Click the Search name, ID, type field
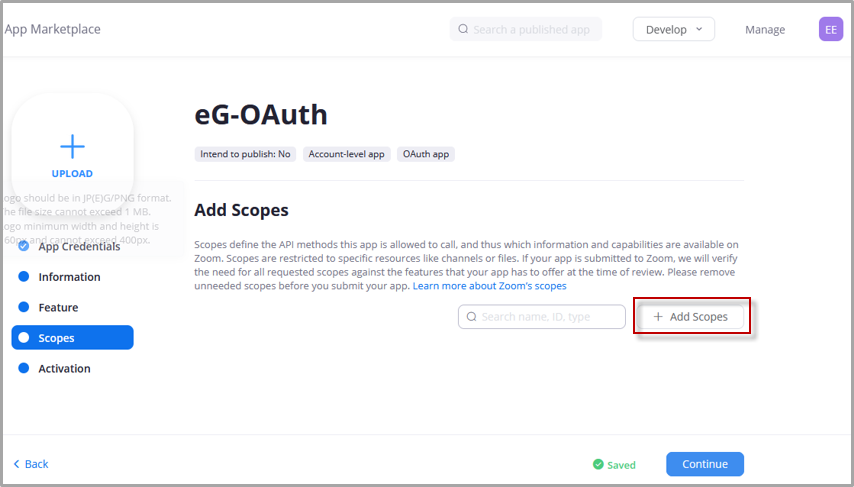The width and height of the screenshot is (854, 487). (x=542, y=316)
